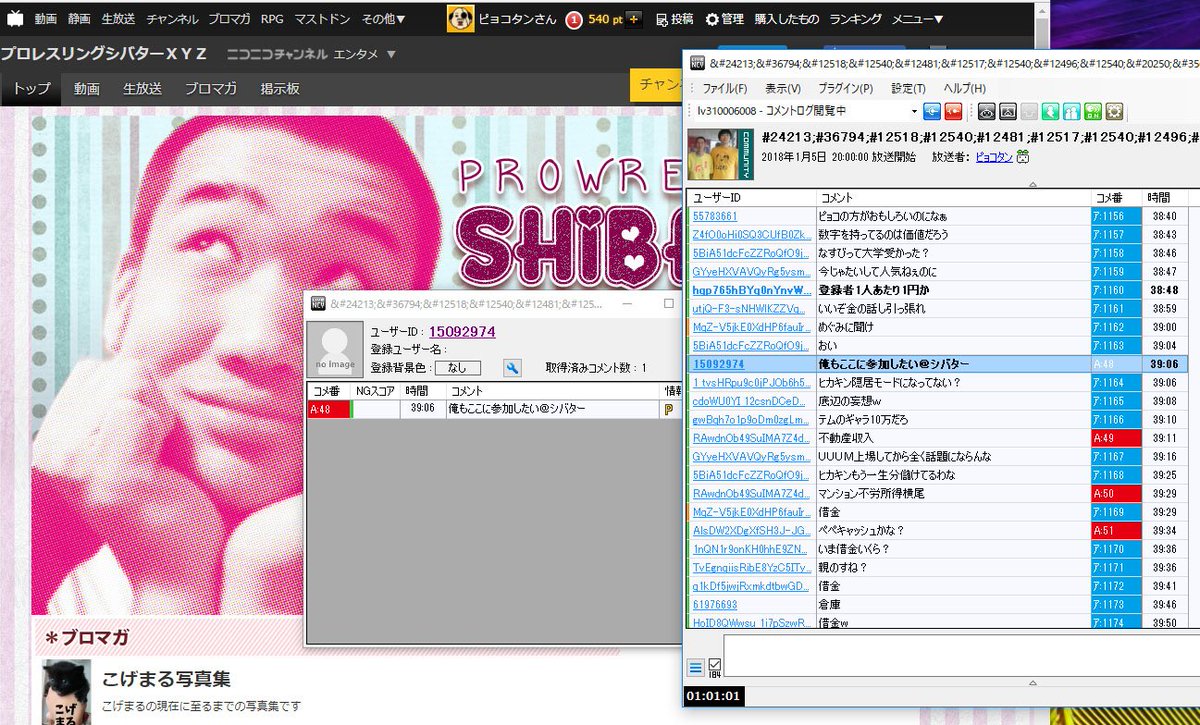Viewport: 1200px width, 725px height.
Task: Click the 投稿 upload icon
Action: (x=662, y=19)
